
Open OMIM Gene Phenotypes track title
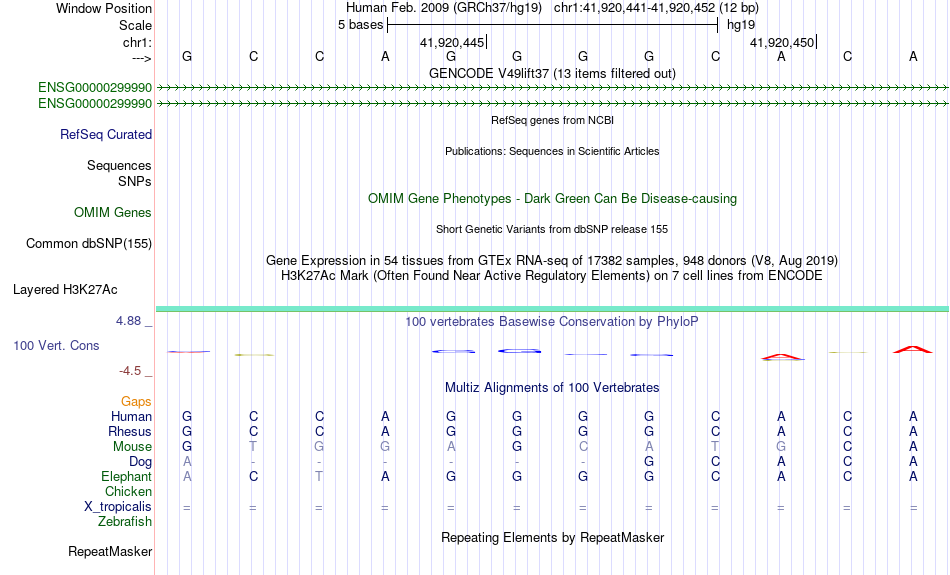552,199
